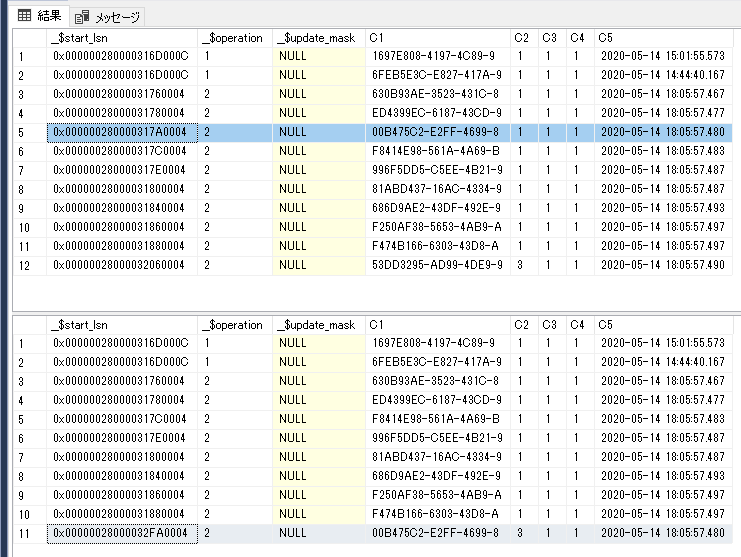Viewport: 741px width, 557px height.
Task: Click the messages icon on メッセージ tab
Action: [x=82, y=17]
